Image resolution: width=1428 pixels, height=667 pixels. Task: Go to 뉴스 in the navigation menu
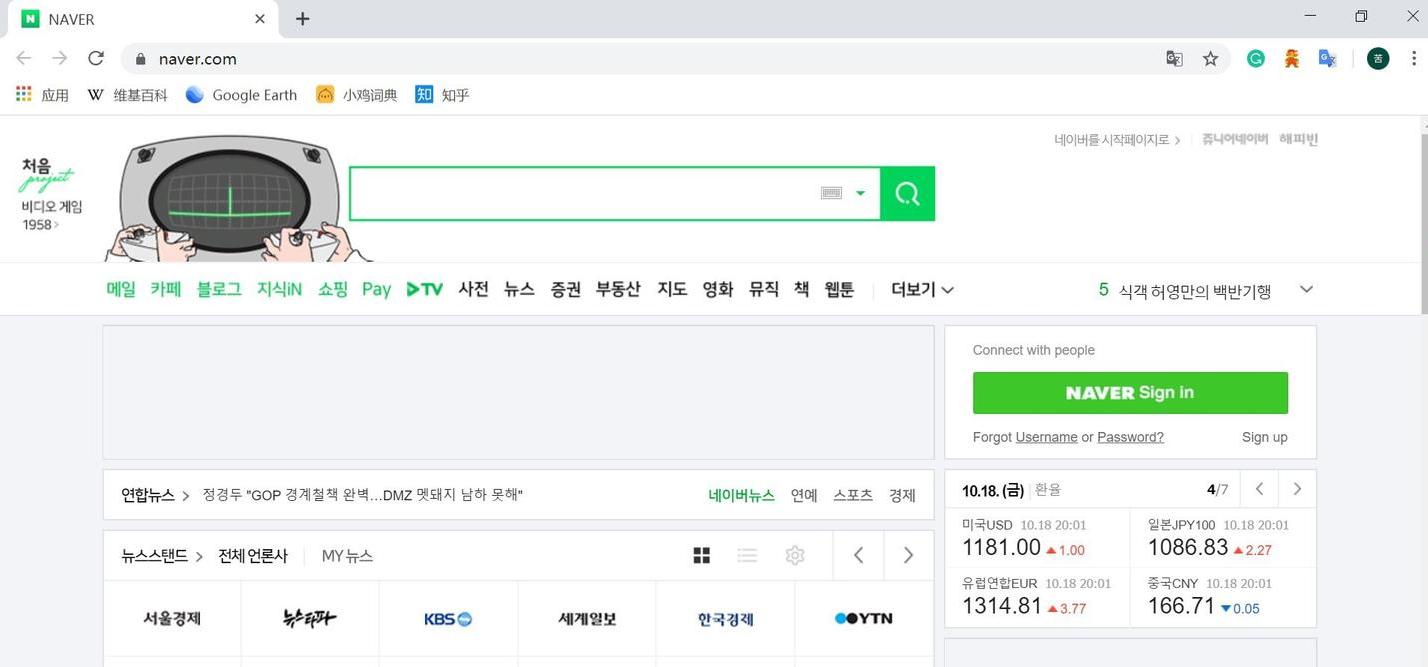(x=519, y=289)
